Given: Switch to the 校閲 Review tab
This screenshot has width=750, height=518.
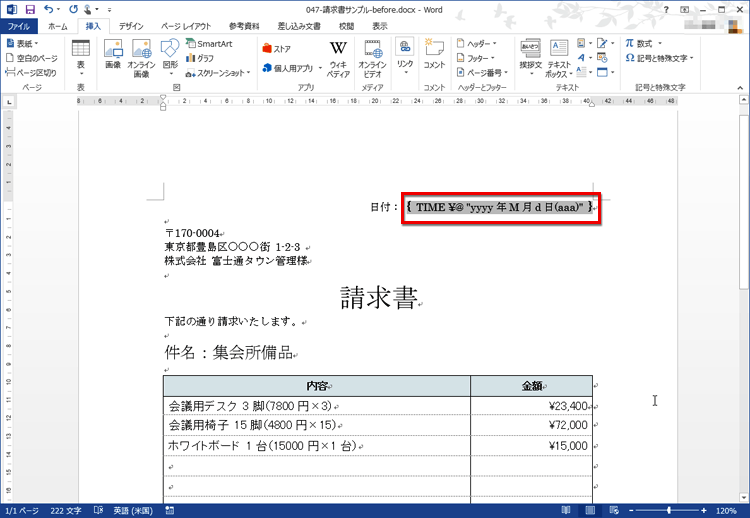Looking at the screenshot, I should (x=346, y=26).
